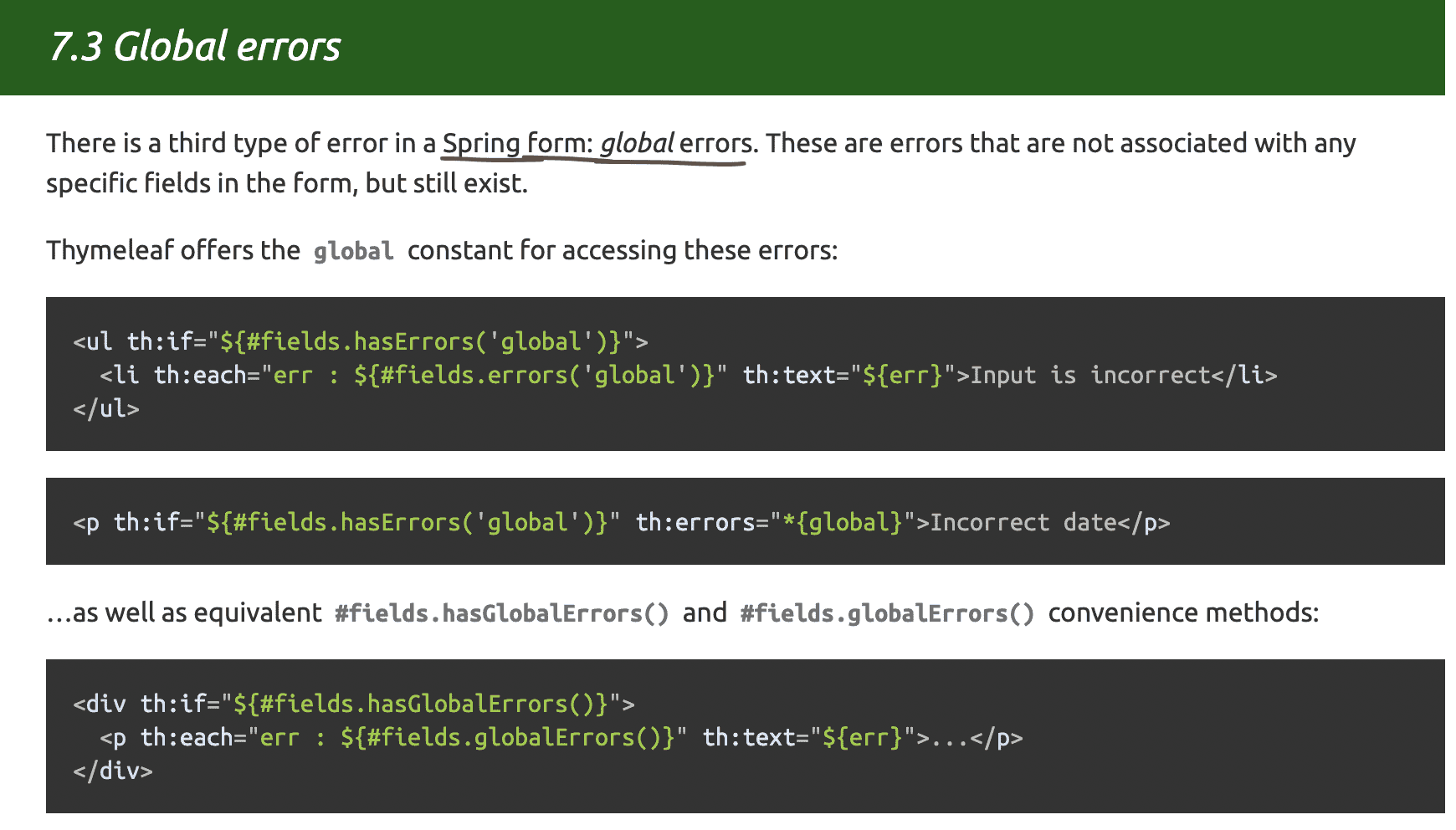Screen dimensions: 1456x830
Task: Click the th:each attribute on the <li> line
Action: [199, 375]
